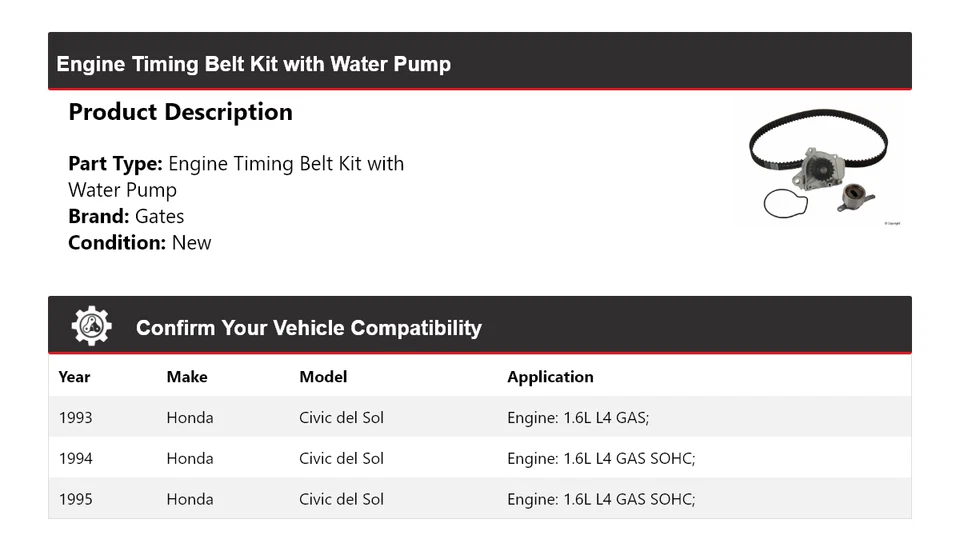Image resolution: width=960 pixels, height=551 pixels.
Task: Click the Engine Timing Belt Kit header title
Action: pos(253,64)
